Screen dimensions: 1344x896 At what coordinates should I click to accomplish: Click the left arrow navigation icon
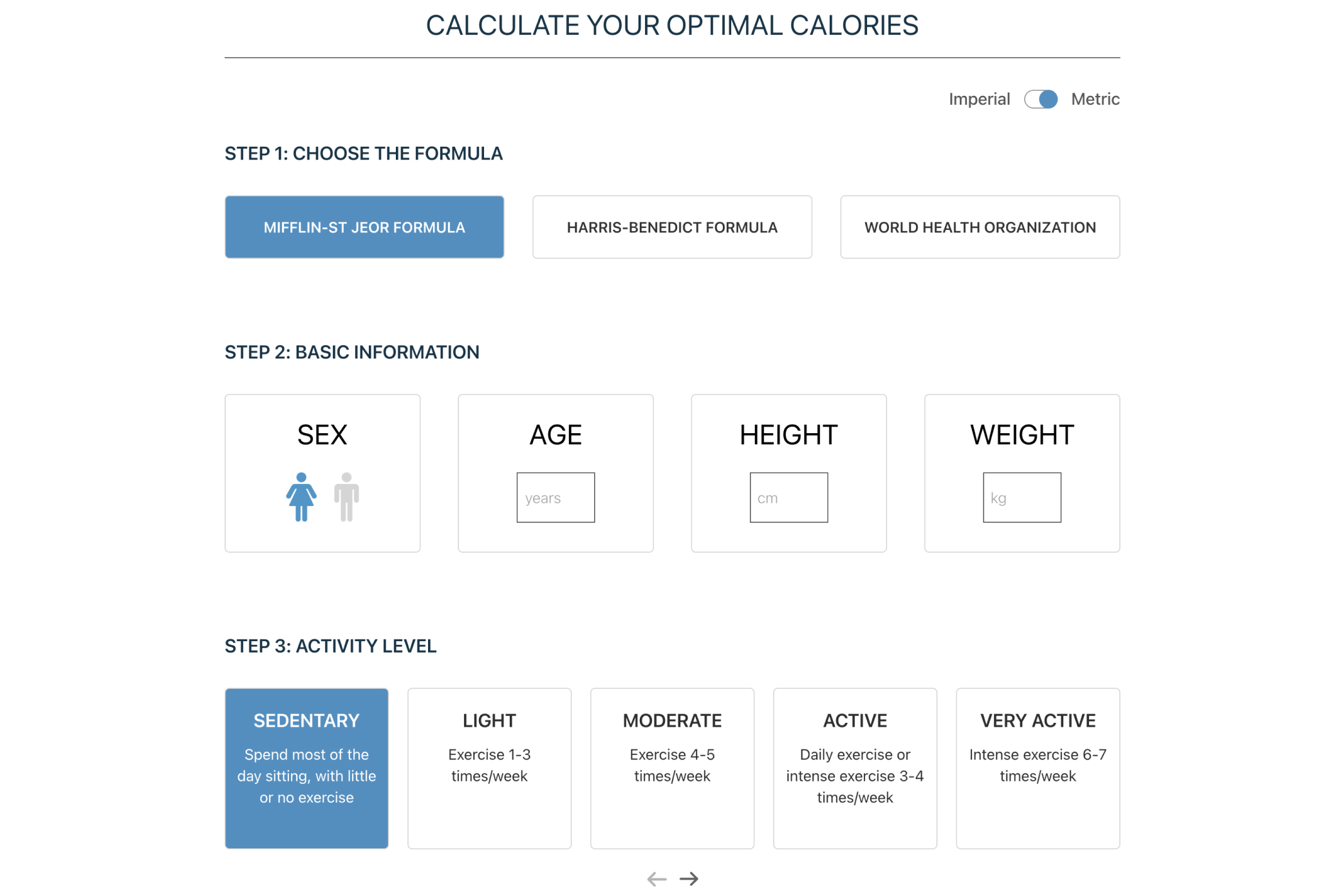657,879
